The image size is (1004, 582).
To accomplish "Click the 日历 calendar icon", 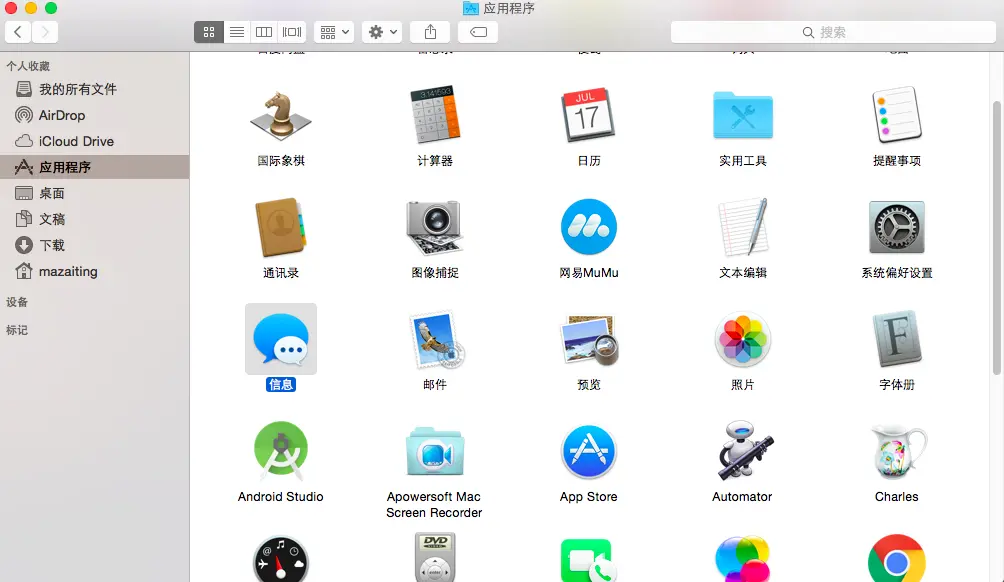I will coord(588,115).
